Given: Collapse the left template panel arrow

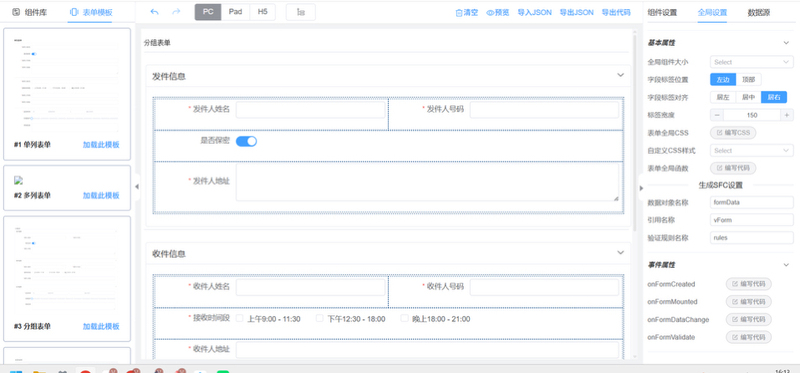Looking at the screenshot, I should click(136, 187).
